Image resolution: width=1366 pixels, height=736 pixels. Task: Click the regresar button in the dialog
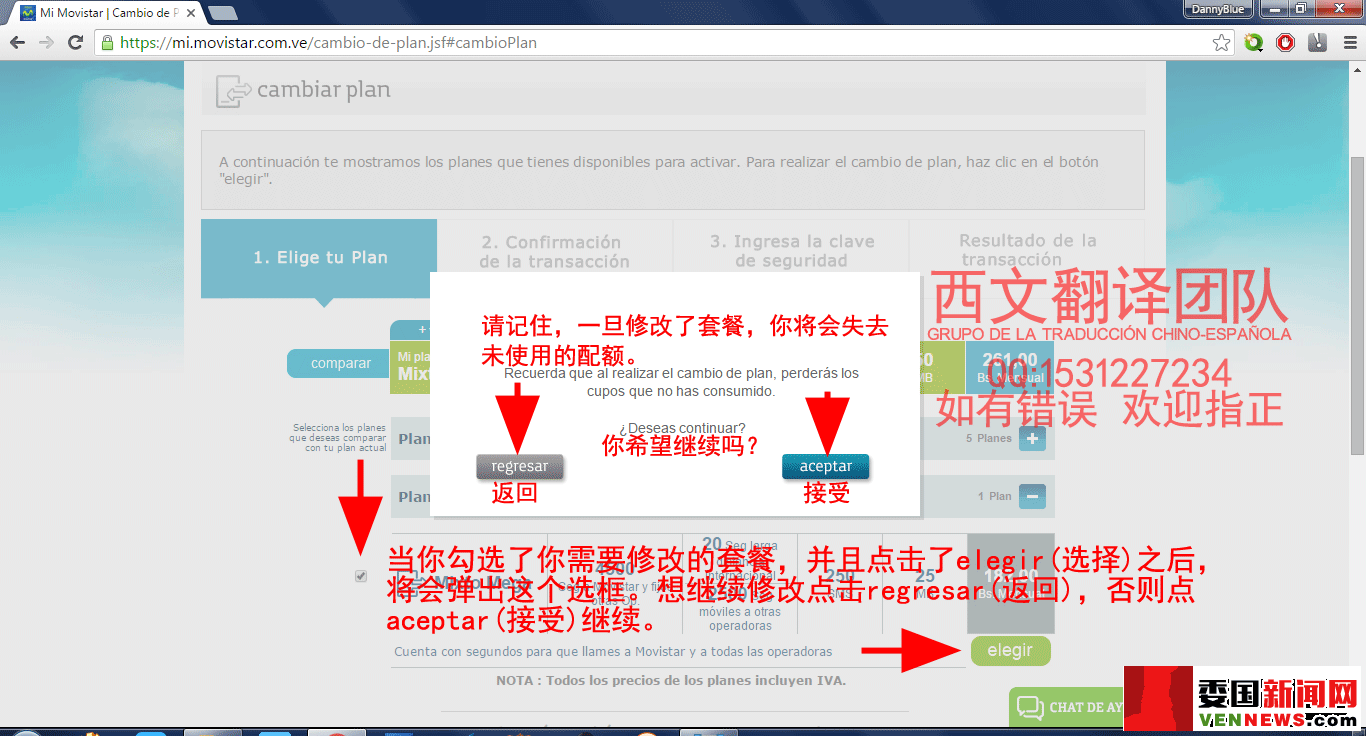(520, 466)
